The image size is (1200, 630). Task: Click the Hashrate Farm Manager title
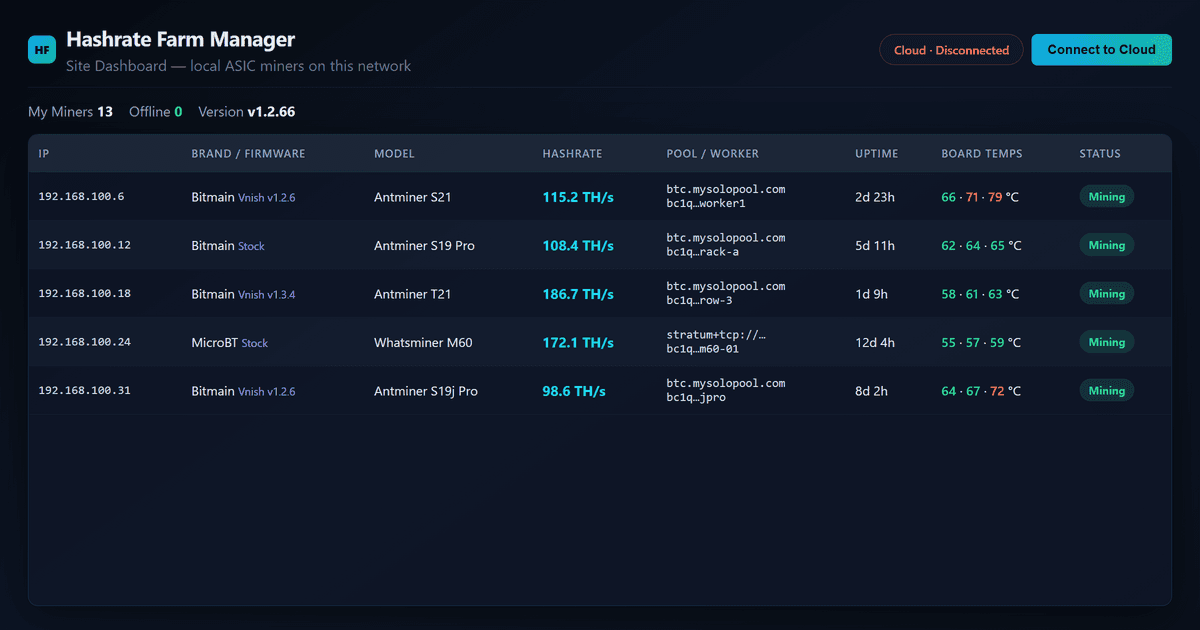tap(181, 40)
